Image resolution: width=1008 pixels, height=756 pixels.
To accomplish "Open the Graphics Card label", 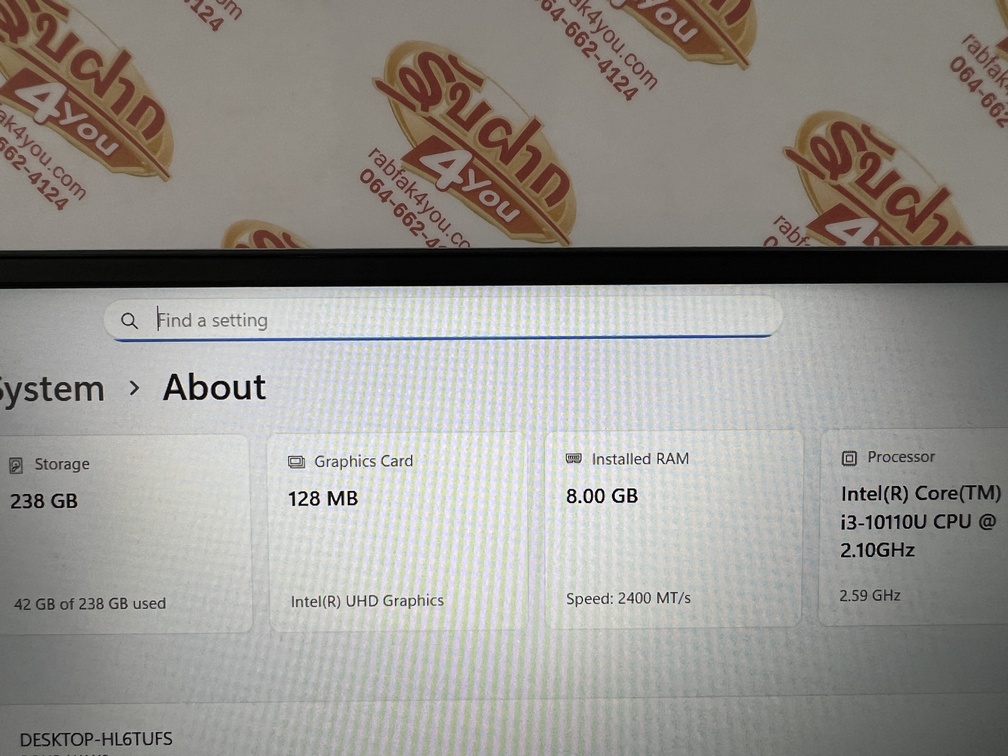I will coord(363,461).
